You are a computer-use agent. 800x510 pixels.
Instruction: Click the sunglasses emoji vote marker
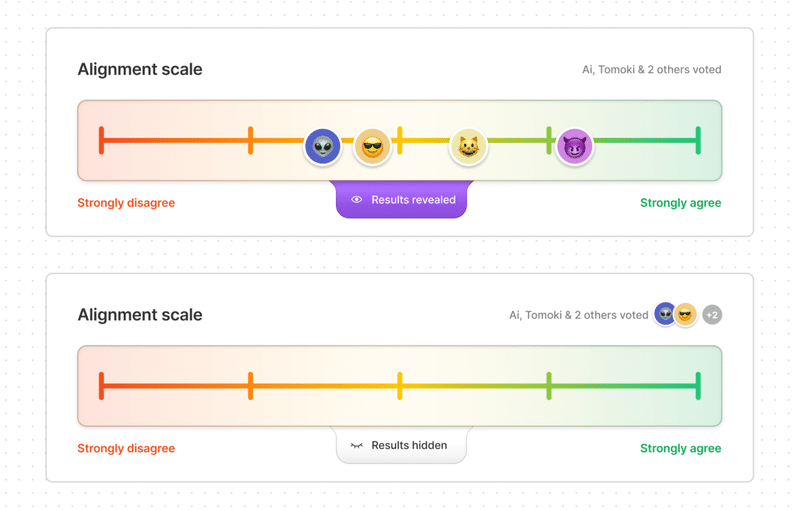[372, 147]
